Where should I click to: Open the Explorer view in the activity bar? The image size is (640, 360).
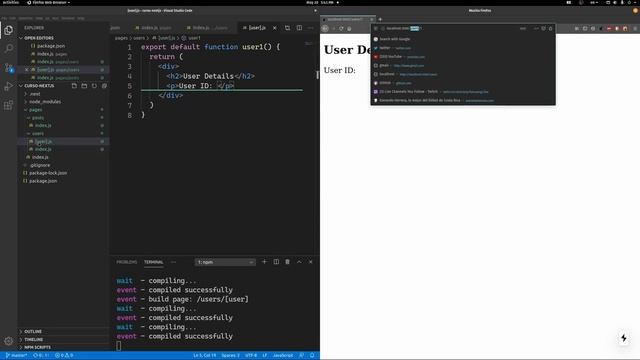coord(9,30)
